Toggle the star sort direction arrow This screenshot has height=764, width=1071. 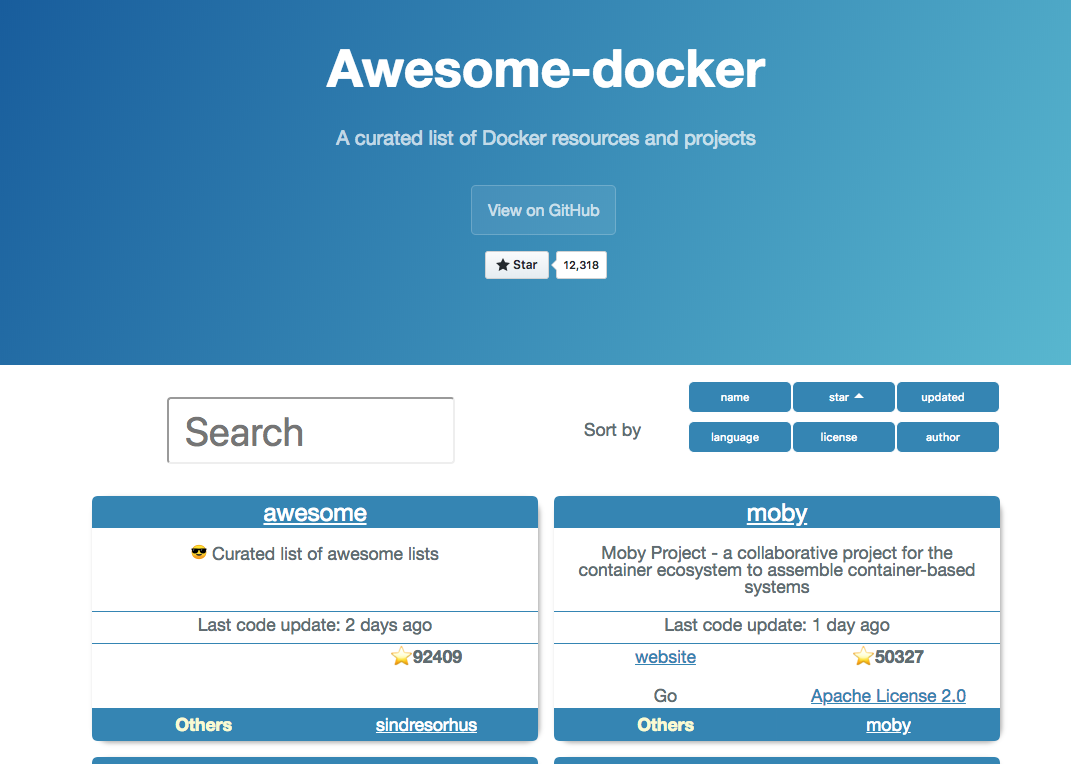pos(859,396)
